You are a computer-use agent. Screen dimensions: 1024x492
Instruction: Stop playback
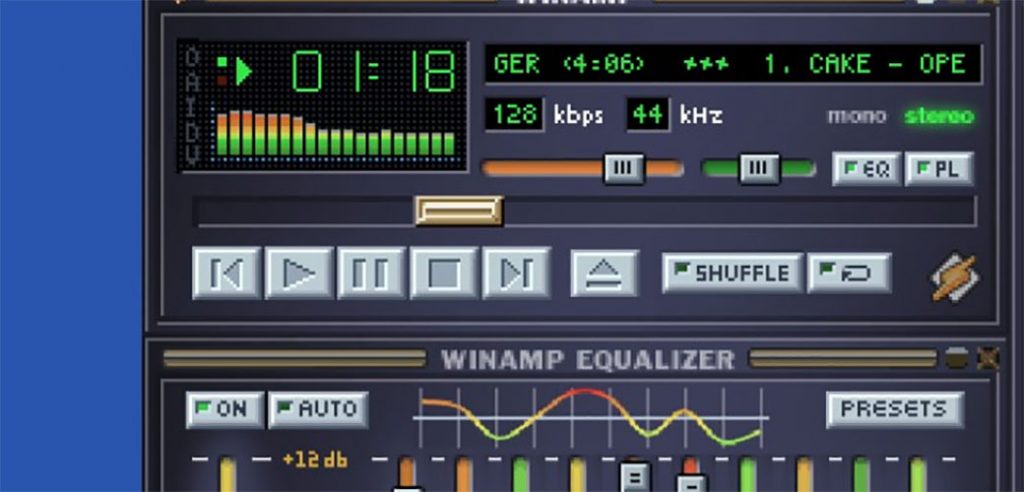[443, 272]
